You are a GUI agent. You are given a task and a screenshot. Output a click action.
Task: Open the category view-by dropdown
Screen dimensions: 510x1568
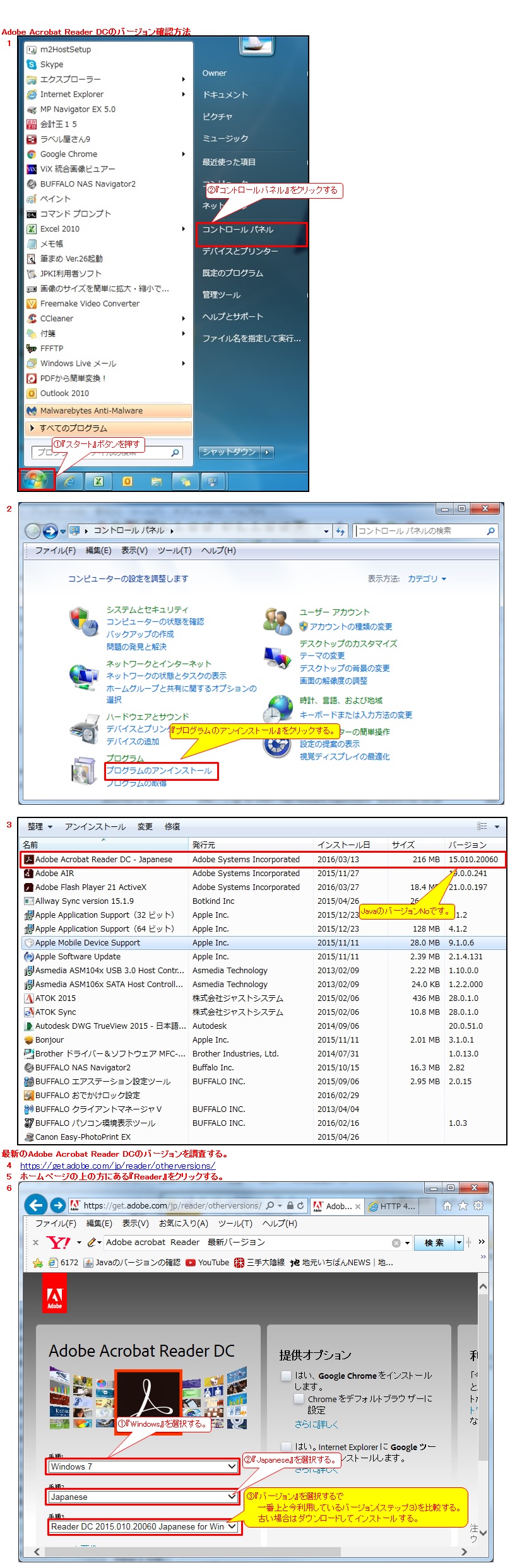[427, 578]
